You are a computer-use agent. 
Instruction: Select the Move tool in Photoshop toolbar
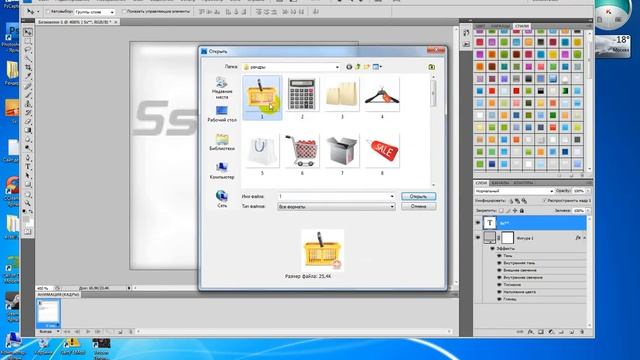(28, 32)
